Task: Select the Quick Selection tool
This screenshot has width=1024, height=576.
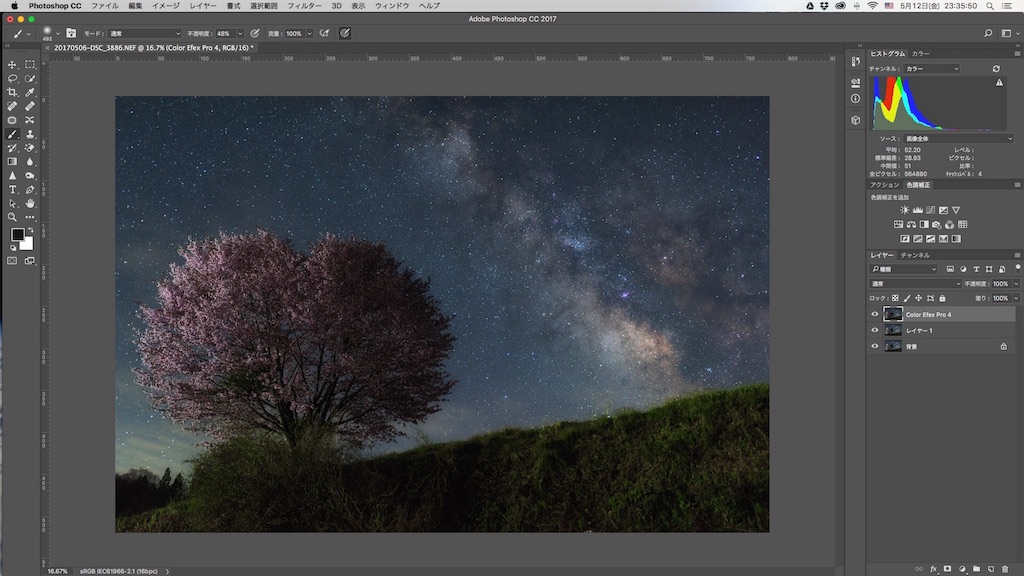Action: pyautogui.click(x=30, y=78)
